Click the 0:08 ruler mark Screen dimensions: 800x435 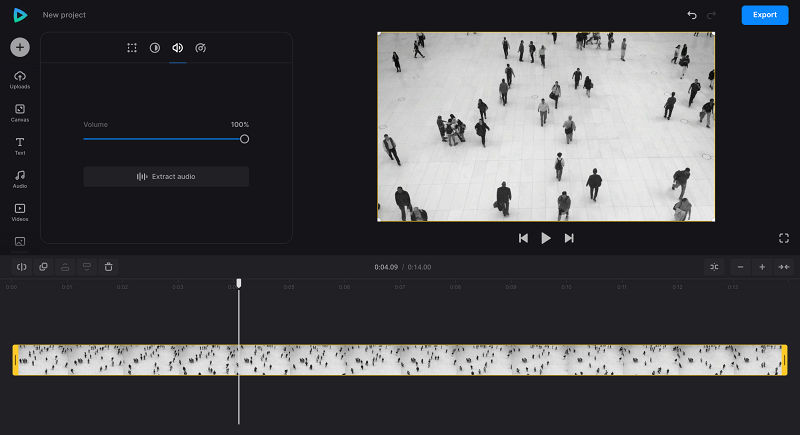pos(456,287)
